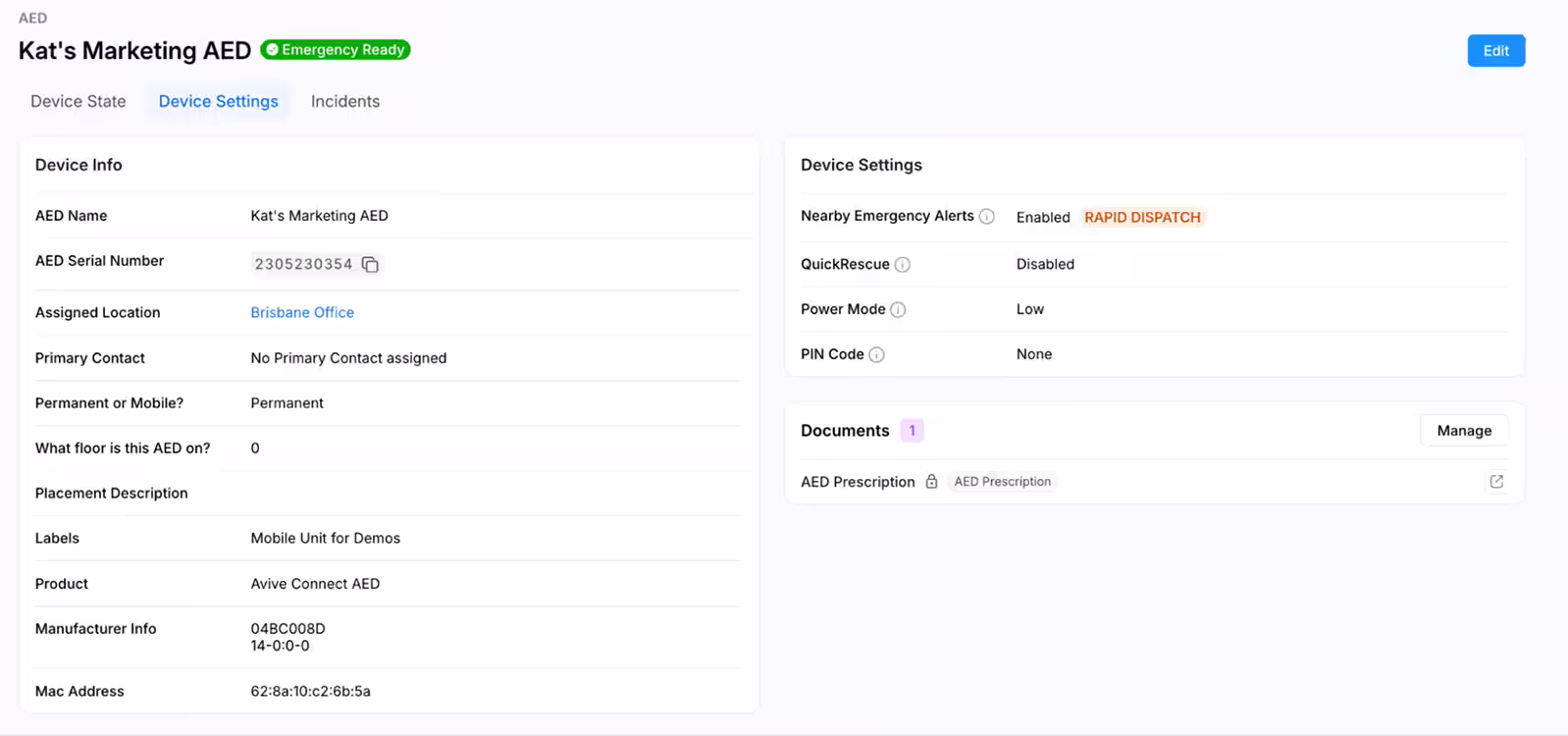The image size is (1568, 736).
Task: Click the QuickRescue 'Disabled' value
Action: 1045,264
